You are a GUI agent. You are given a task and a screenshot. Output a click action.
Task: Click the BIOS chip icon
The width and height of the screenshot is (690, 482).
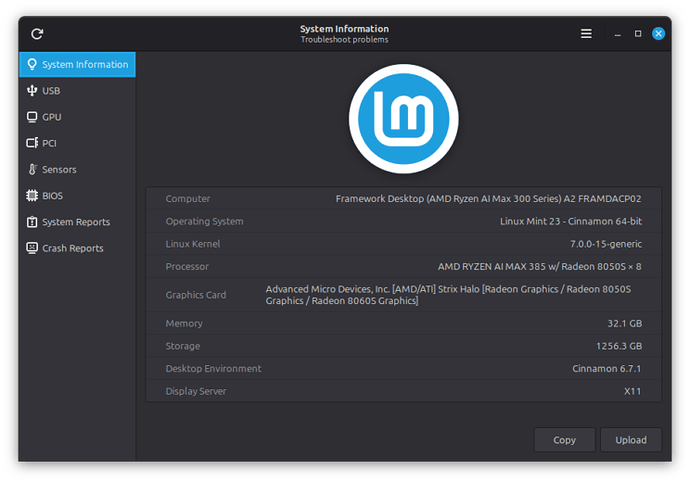coord(32,195)
